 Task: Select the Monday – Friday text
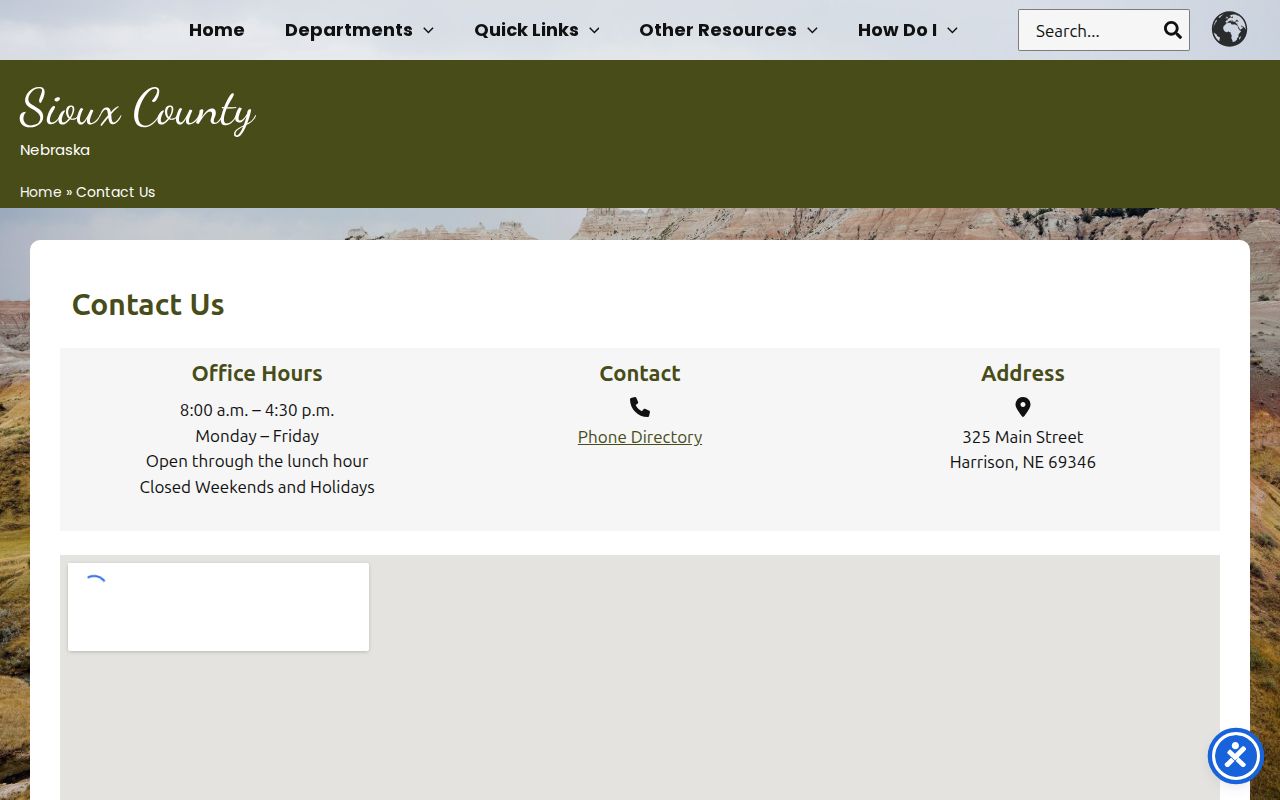point(257,436)
